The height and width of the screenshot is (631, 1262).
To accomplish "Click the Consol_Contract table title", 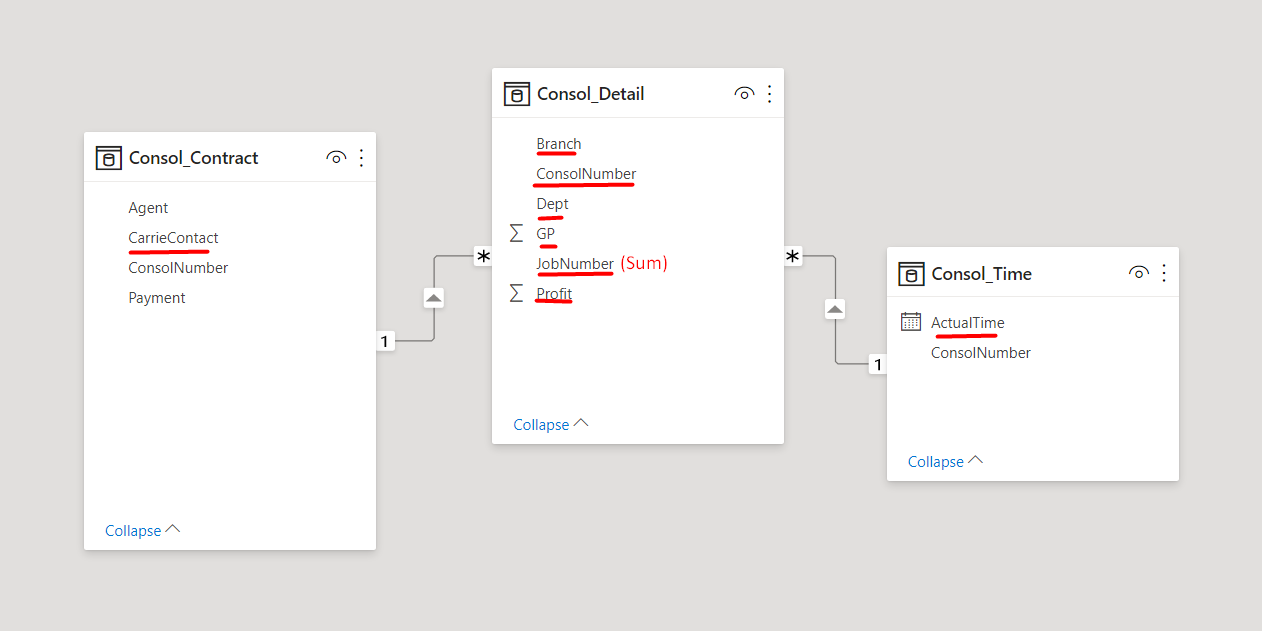I will (194, 158).
